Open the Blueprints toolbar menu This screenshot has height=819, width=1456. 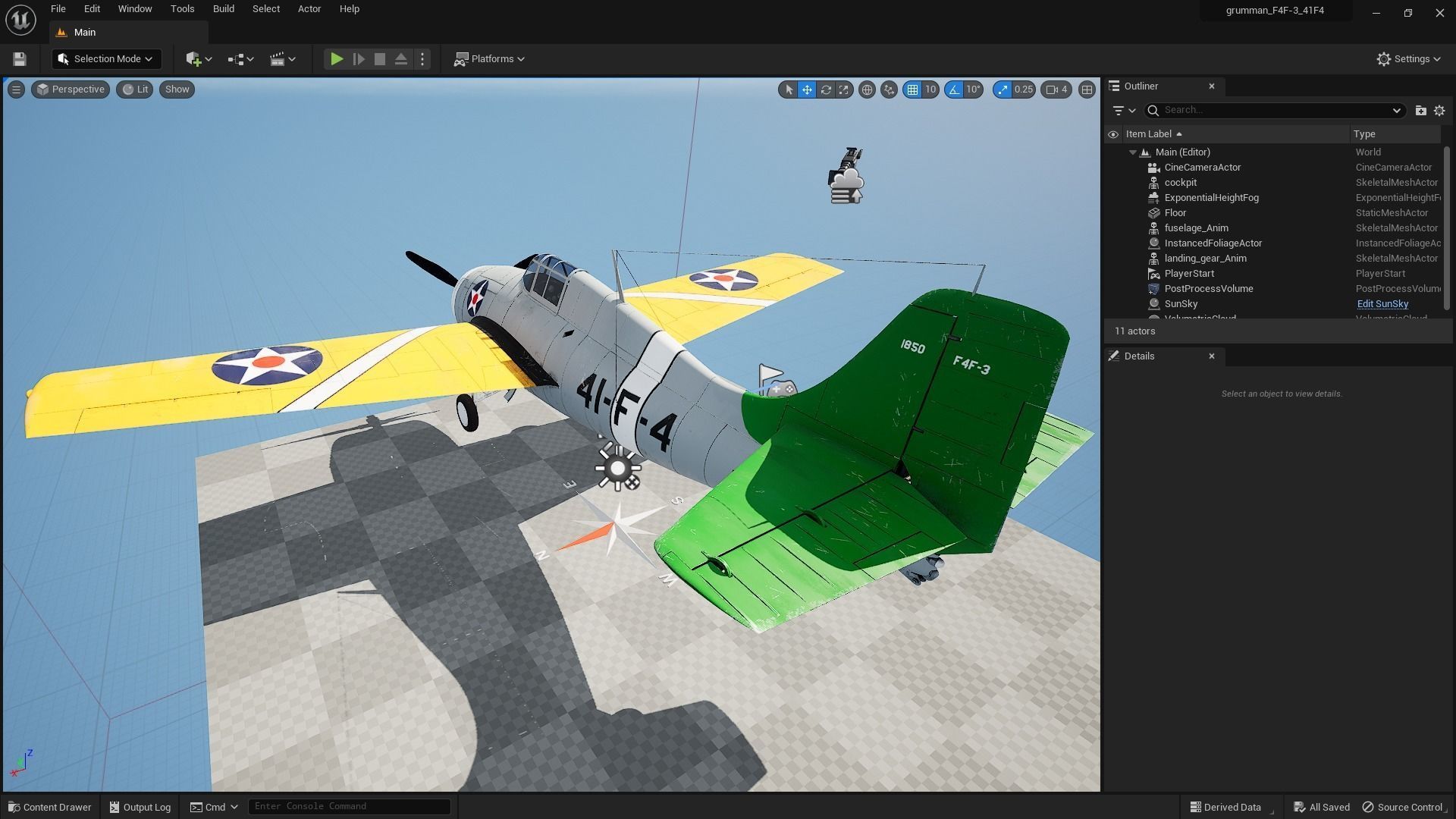[240, 59]
